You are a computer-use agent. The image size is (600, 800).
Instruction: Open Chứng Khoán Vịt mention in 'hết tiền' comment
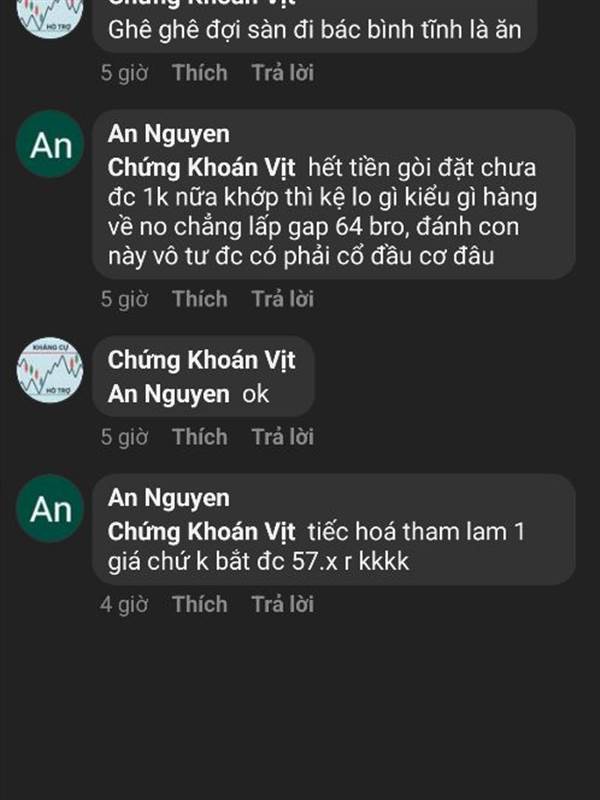[202, 167]
